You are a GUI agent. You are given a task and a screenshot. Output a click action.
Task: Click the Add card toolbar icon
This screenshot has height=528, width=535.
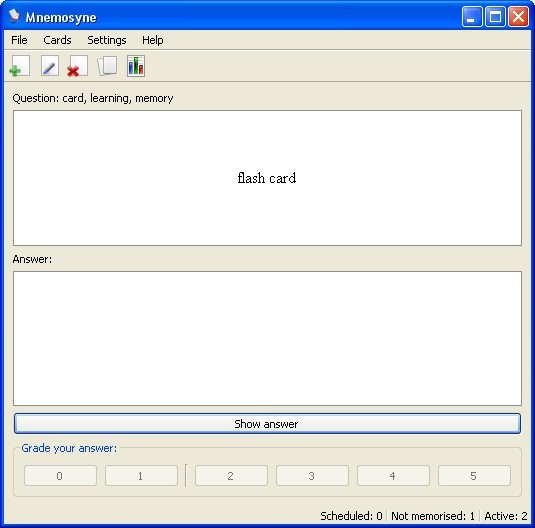click(x=20, y=66)
